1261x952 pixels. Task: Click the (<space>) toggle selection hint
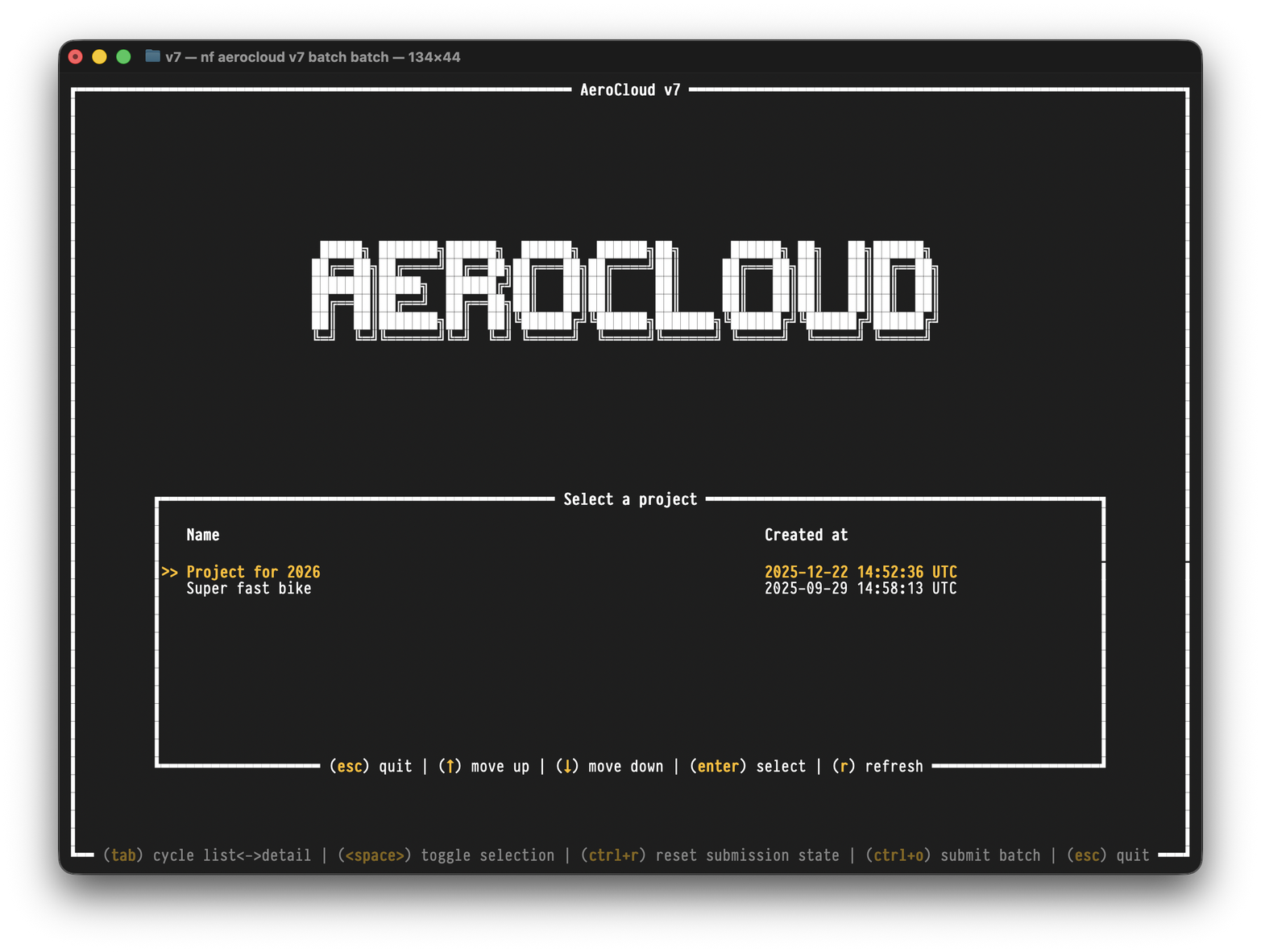446,855
